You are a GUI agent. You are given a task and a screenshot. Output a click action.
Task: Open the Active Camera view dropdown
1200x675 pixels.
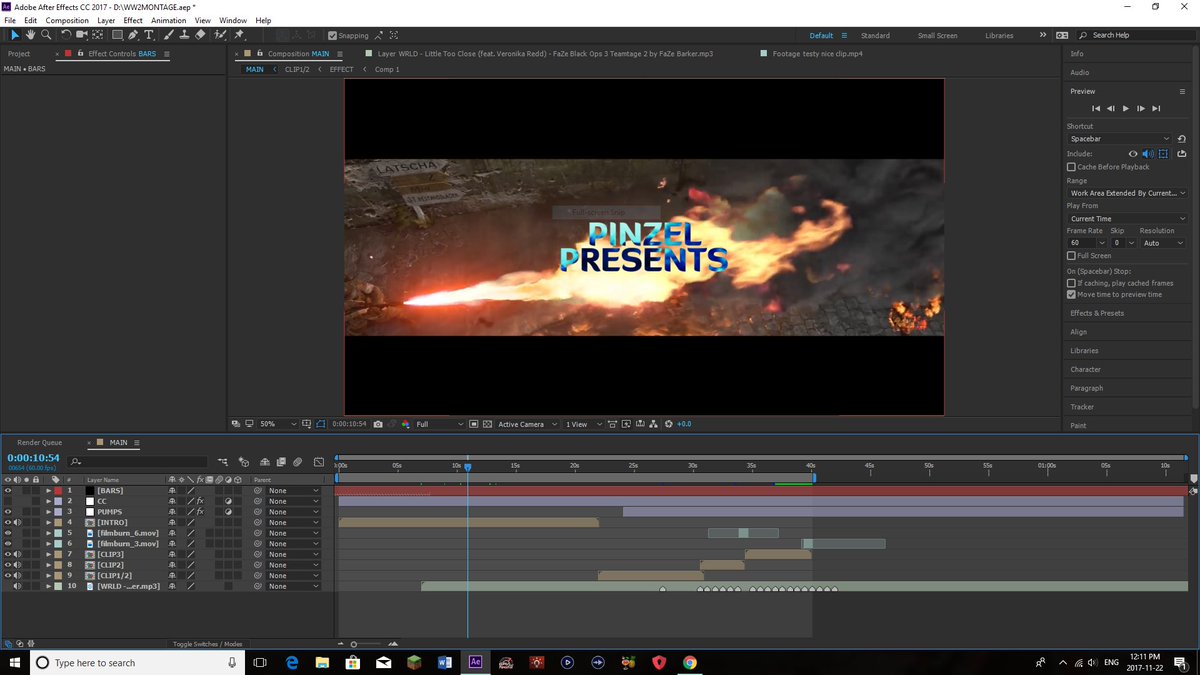(522, 424)
